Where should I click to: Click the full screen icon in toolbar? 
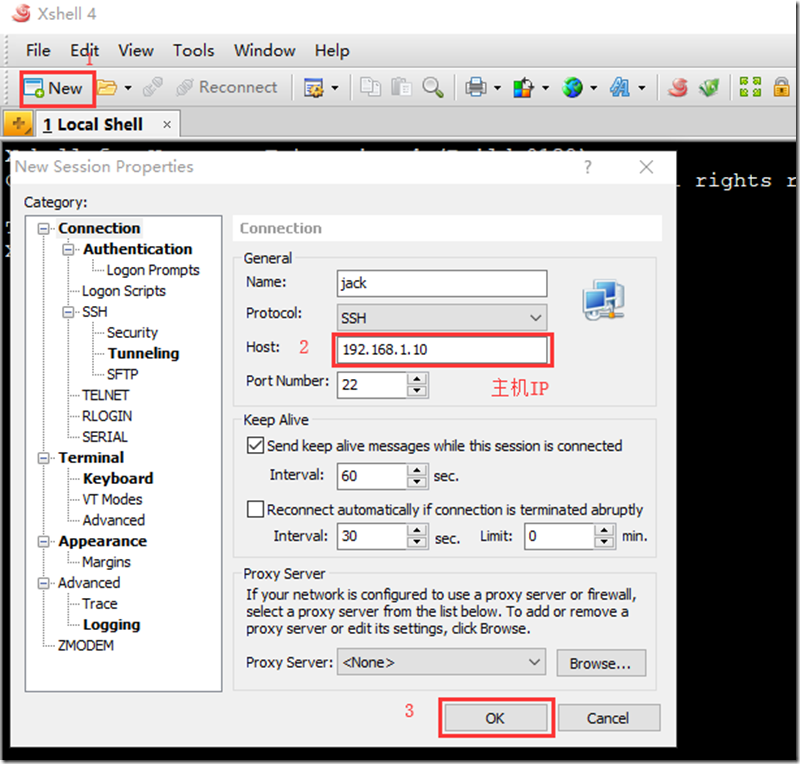pos(750,87)
